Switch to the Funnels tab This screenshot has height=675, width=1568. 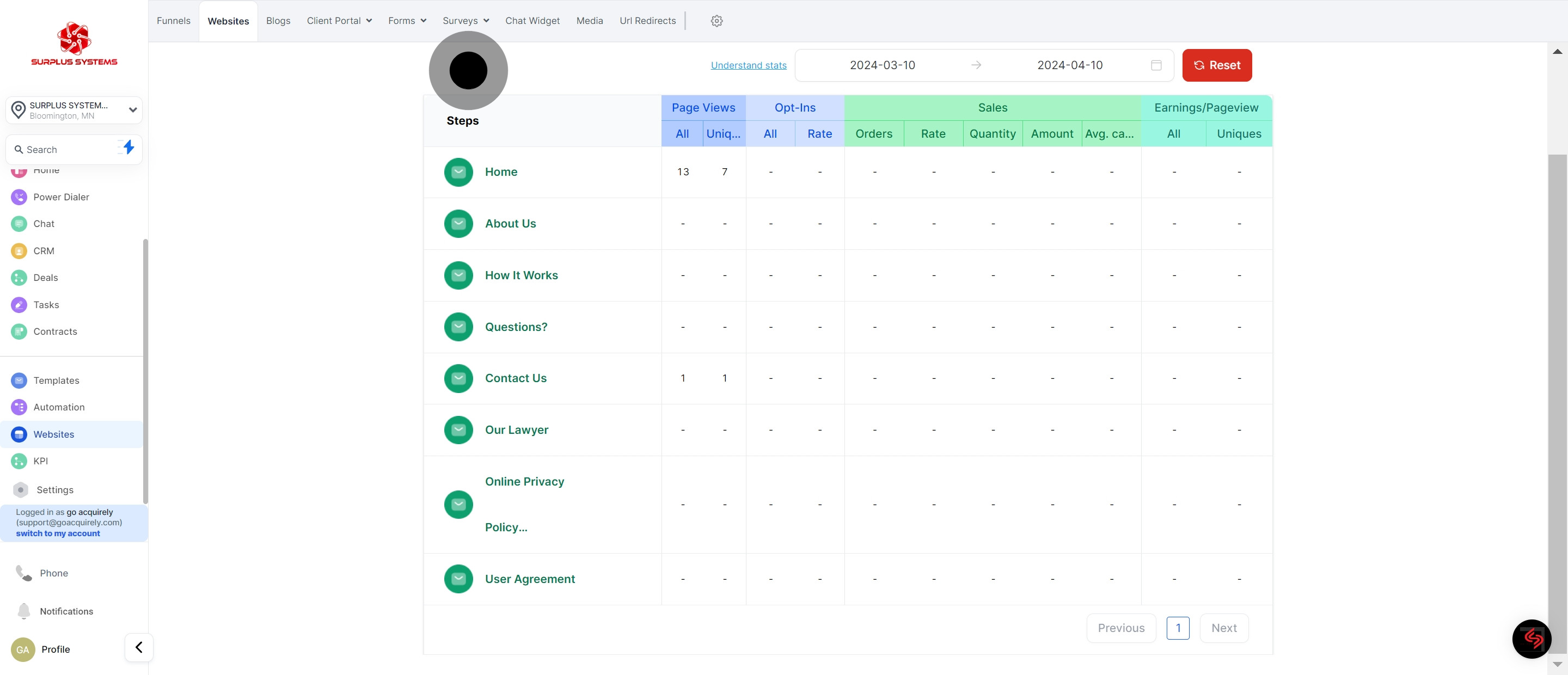tap(174, 21)
